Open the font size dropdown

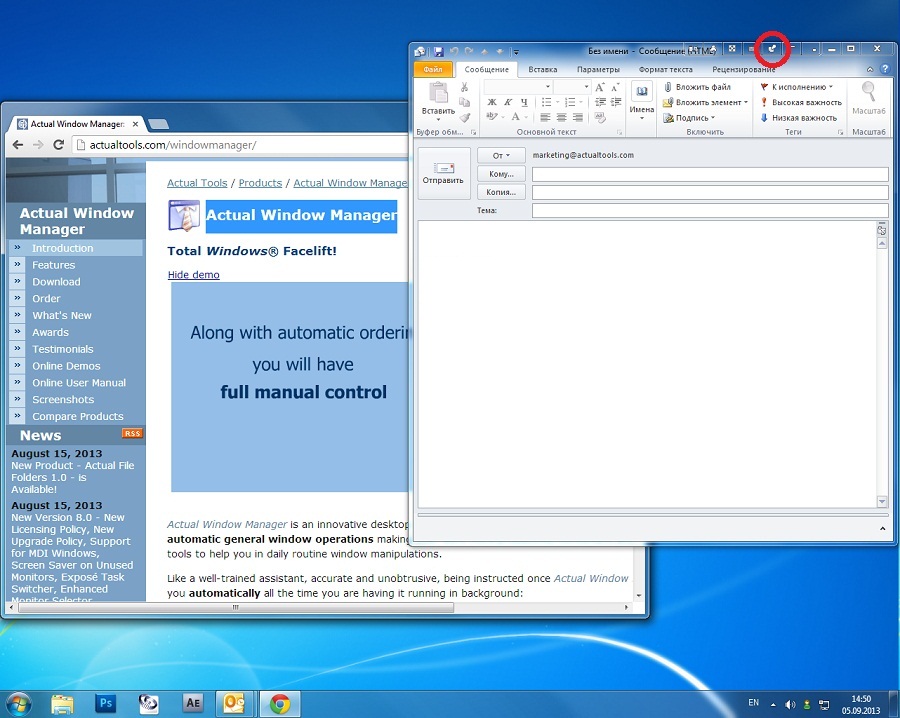(x=586, y=87)
